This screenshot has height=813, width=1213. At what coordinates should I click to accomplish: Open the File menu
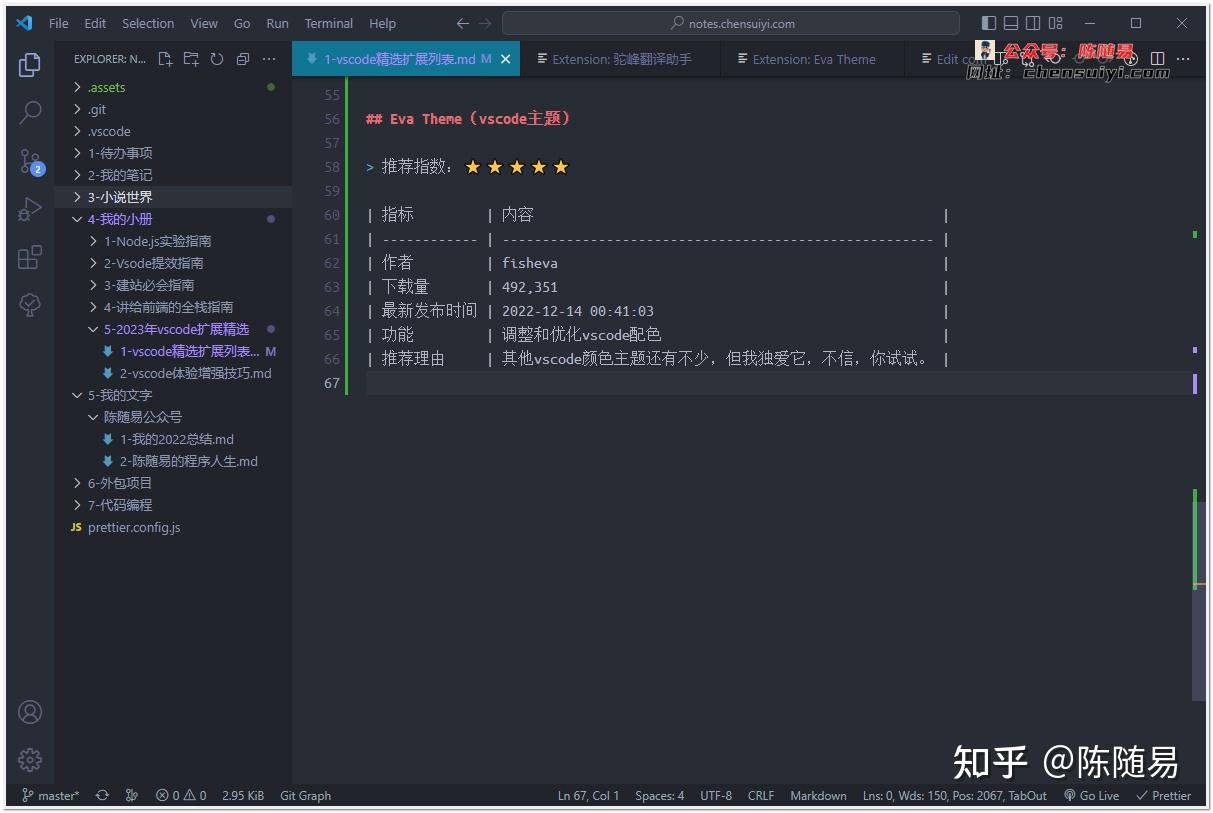click(x=58, y=23)
